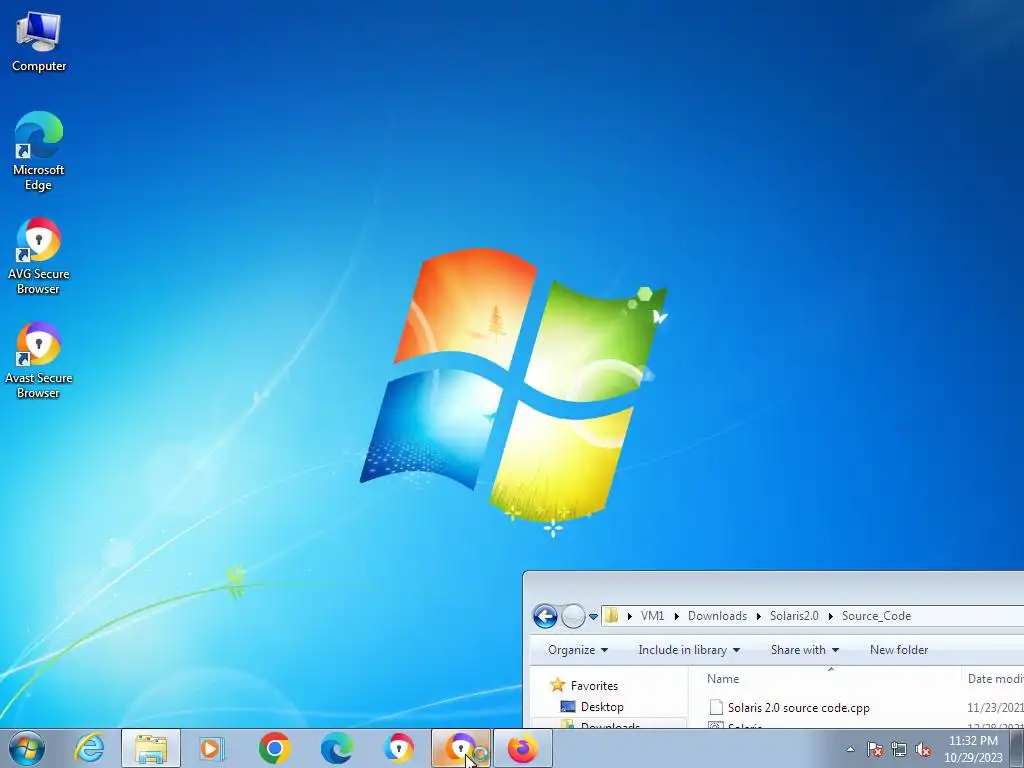
Task: Expand the arrow after VM1 in the address bar
Action: [677, 616]
